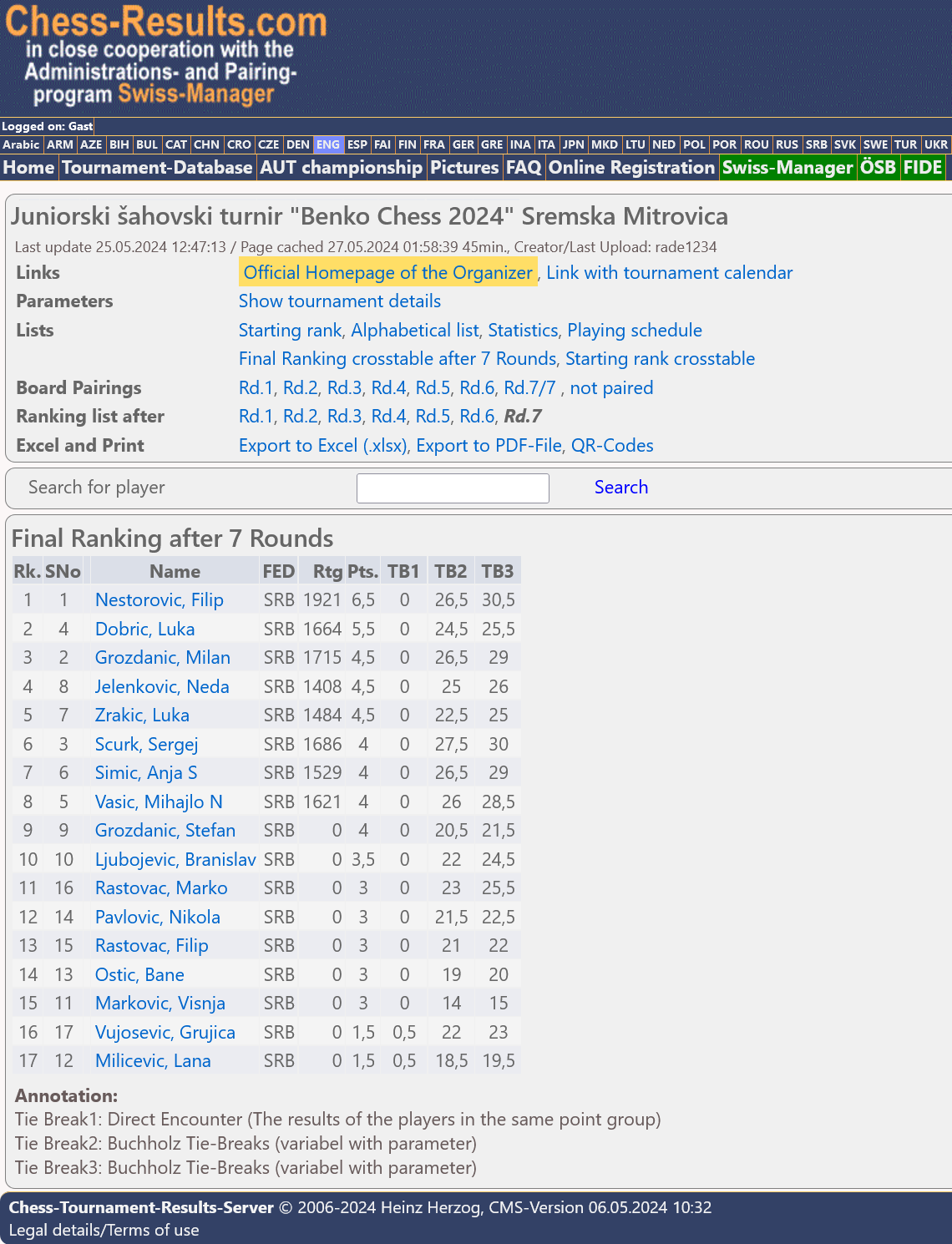Open the not paired link
952x1244 pixels.
tap(611, 387)
